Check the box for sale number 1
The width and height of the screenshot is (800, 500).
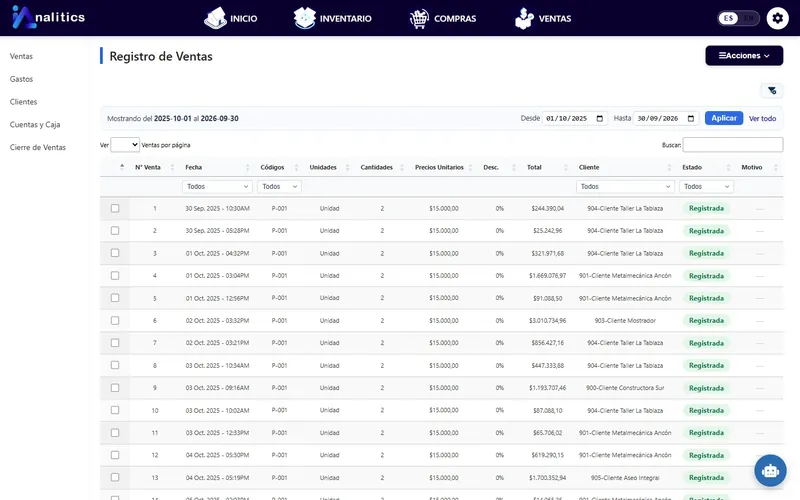pyautogui.click(x=115, y=208)
